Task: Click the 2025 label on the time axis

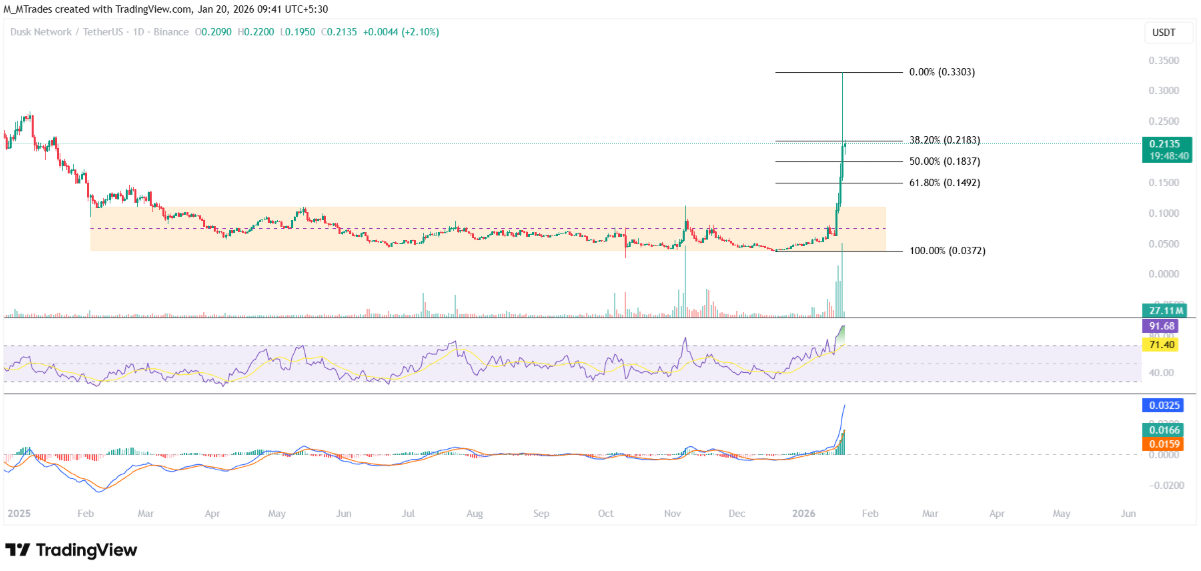Action: click(19, 513)
